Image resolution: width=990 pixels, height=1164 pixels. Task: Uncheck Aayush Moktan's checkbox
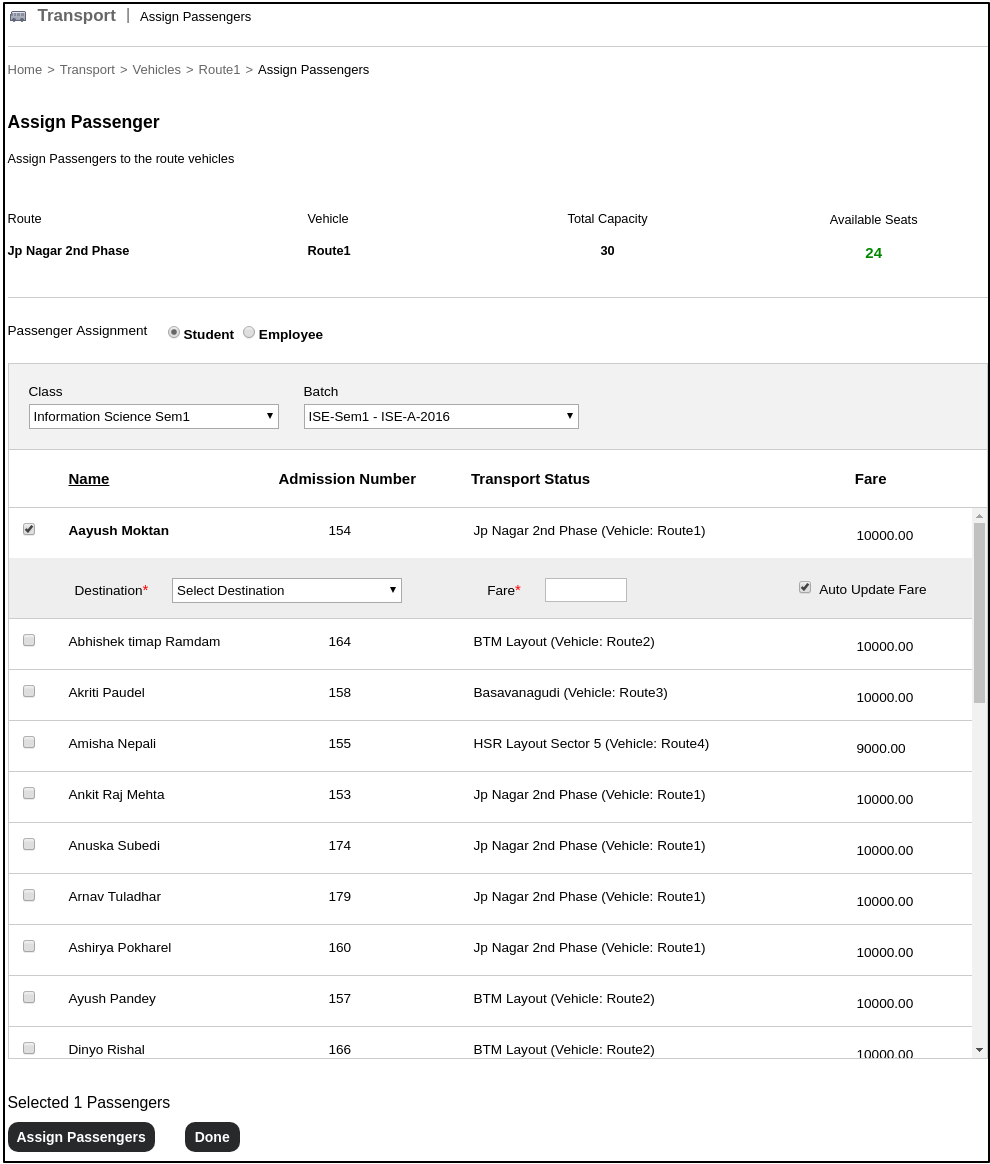pyautogui.click(x=29, y=529)
